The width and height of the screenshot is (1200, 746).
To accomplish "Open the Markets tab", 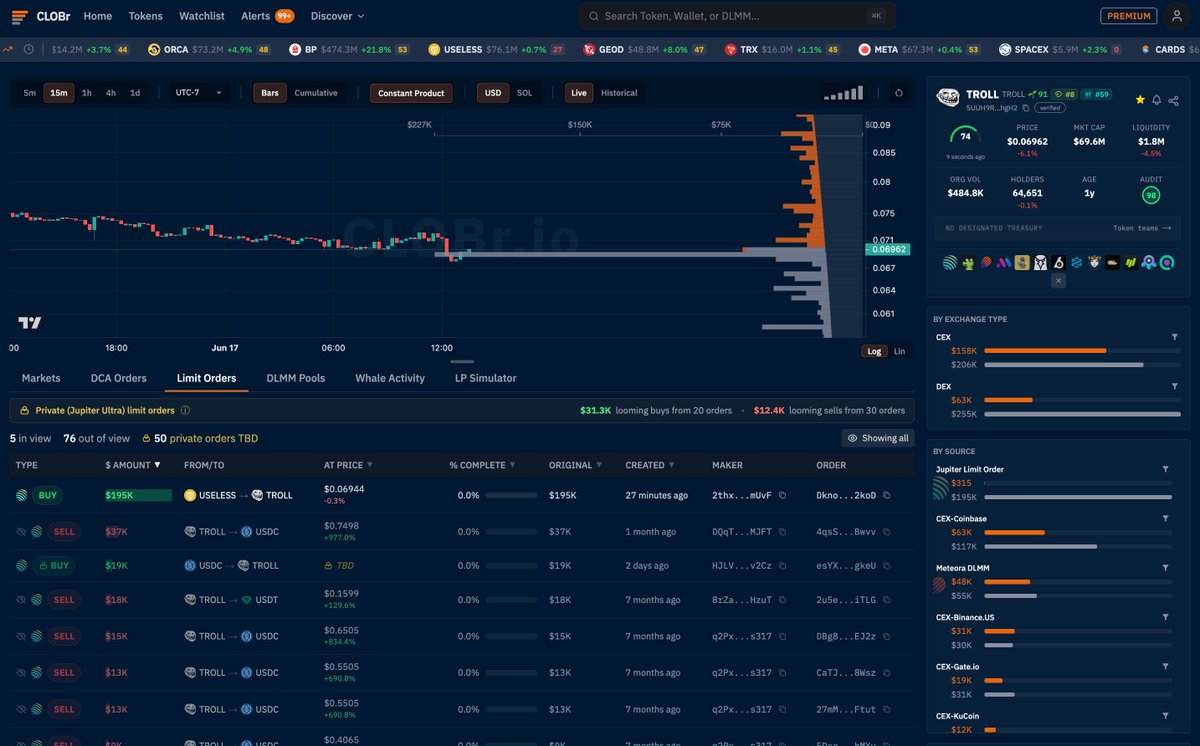I will click(41, 378).
